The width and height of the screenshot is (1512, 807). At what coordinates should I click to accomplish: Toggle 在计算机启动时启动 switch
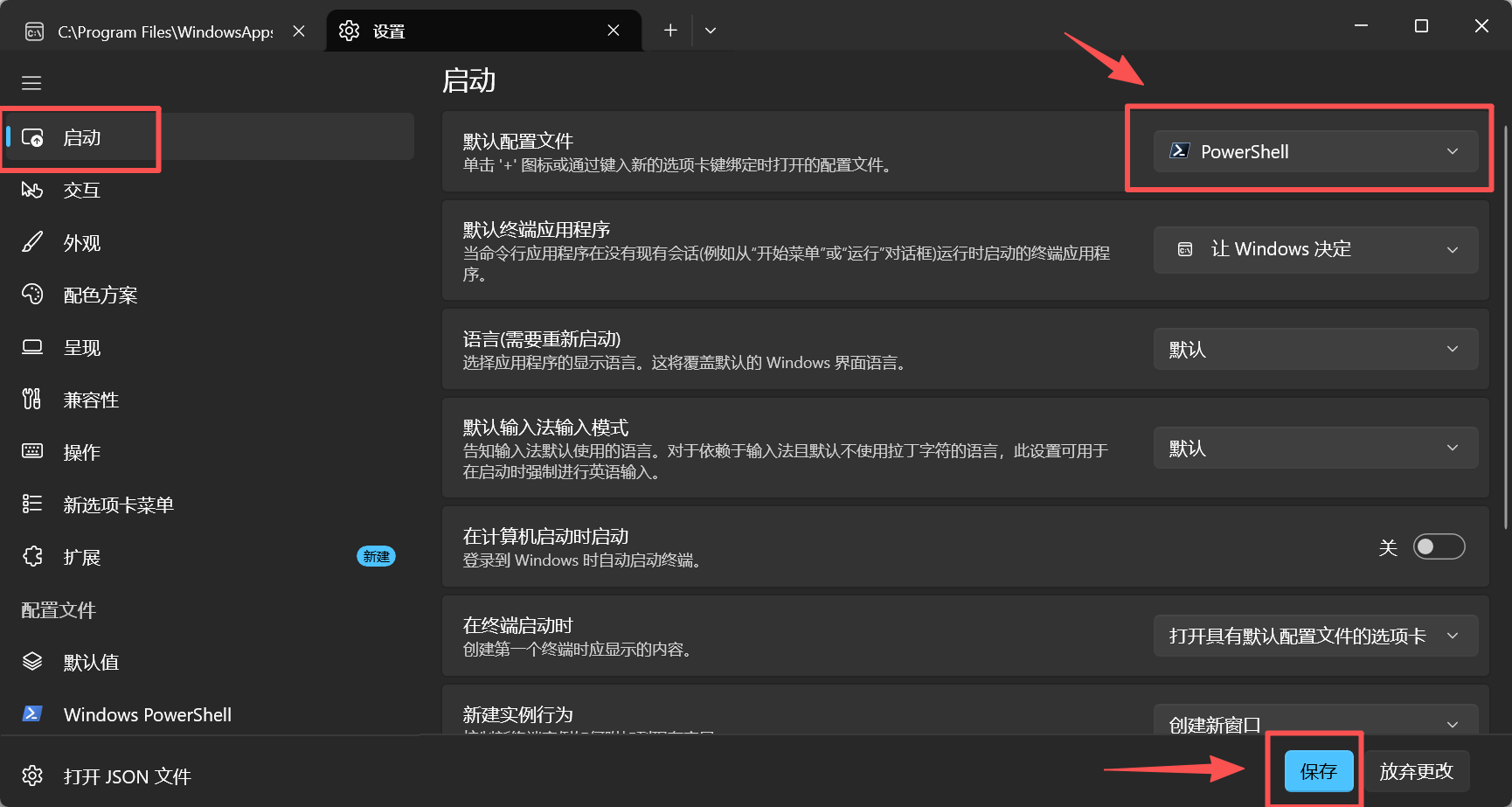click(x=1439, y=546)
